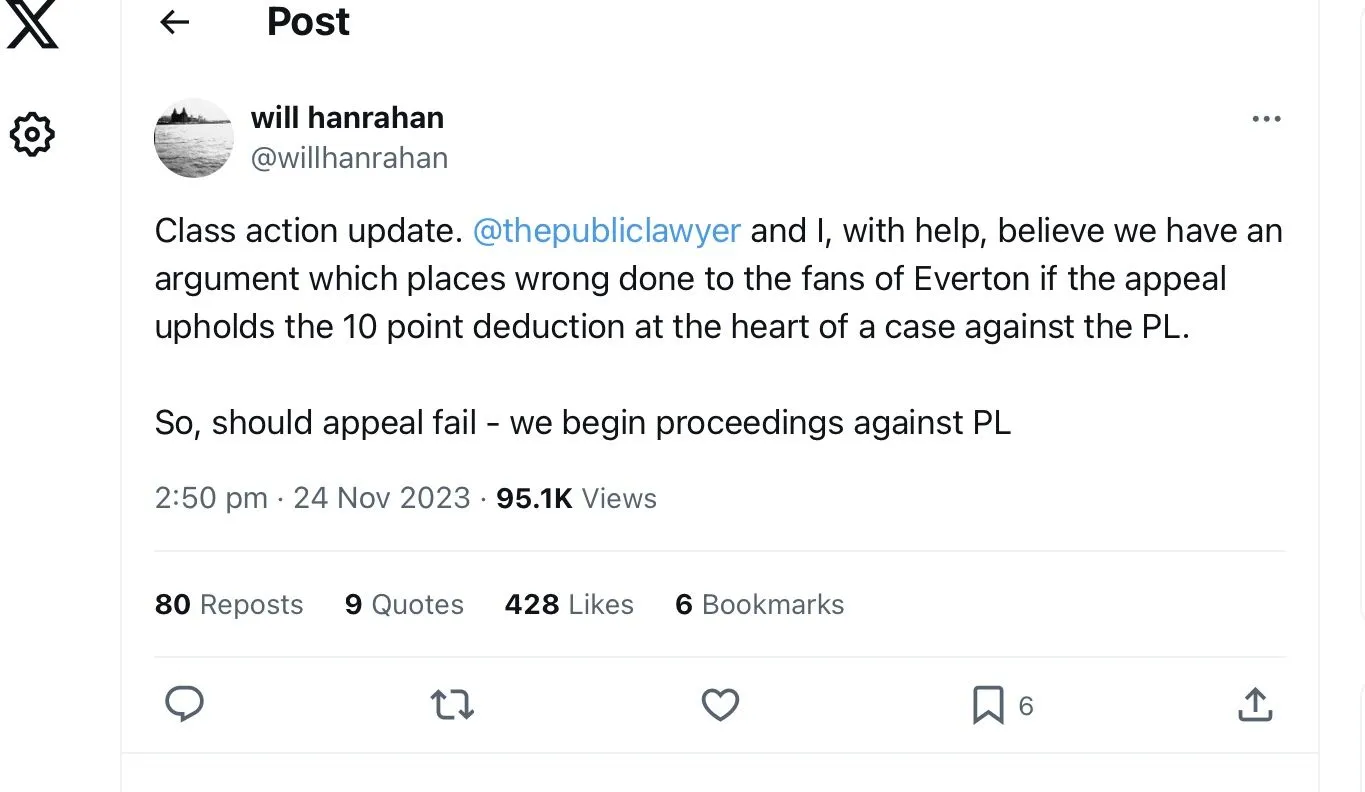Open the three-dot more options menu
Image resolution: width=1365 pixels, height=792 pixels.
[x=1266, y=119]
